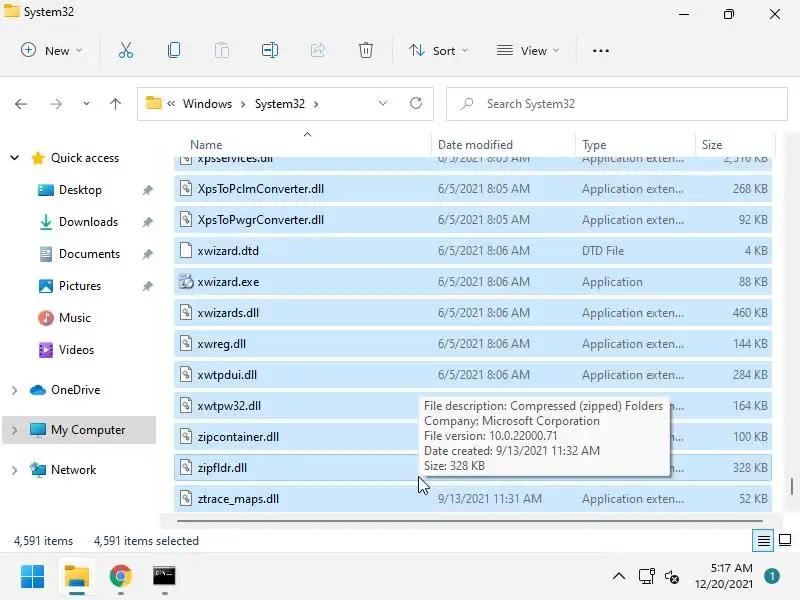Unpin Documents from Quick access
Screen dimensions: 800x600
147,254
